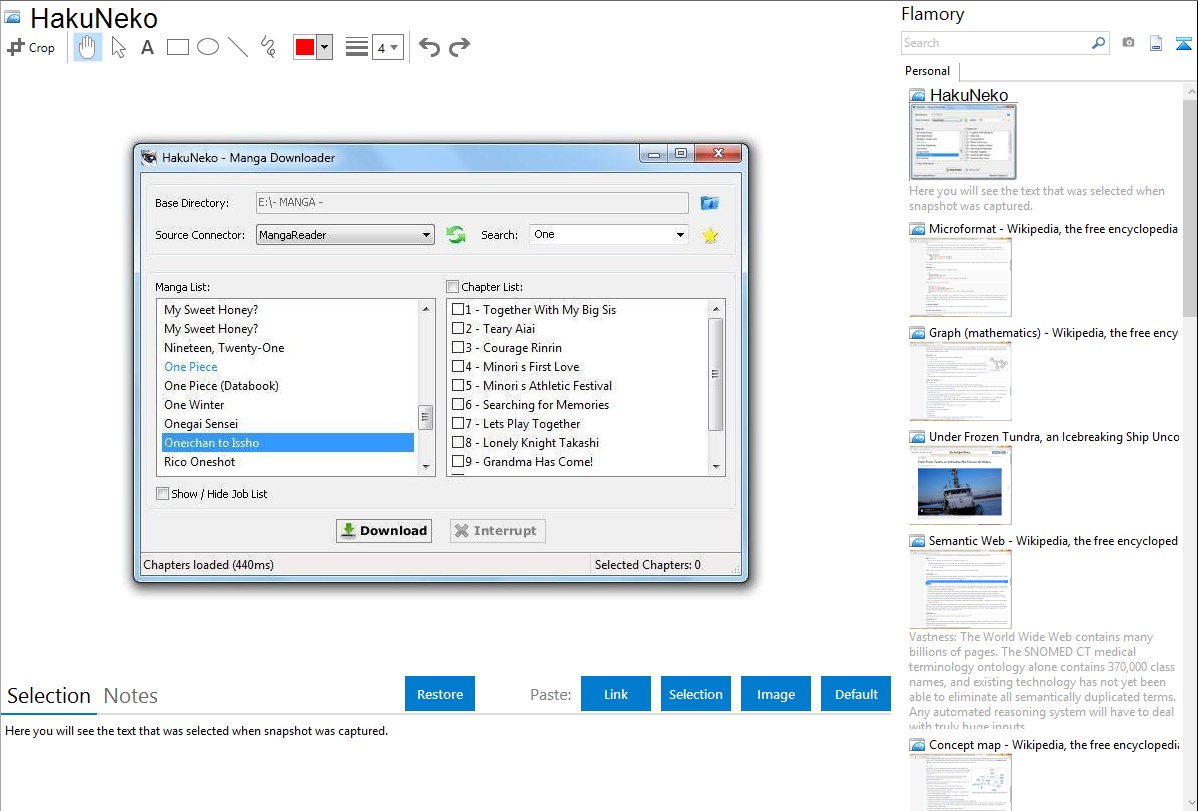Select One Winter in Manga List

(x=195, y=404)
